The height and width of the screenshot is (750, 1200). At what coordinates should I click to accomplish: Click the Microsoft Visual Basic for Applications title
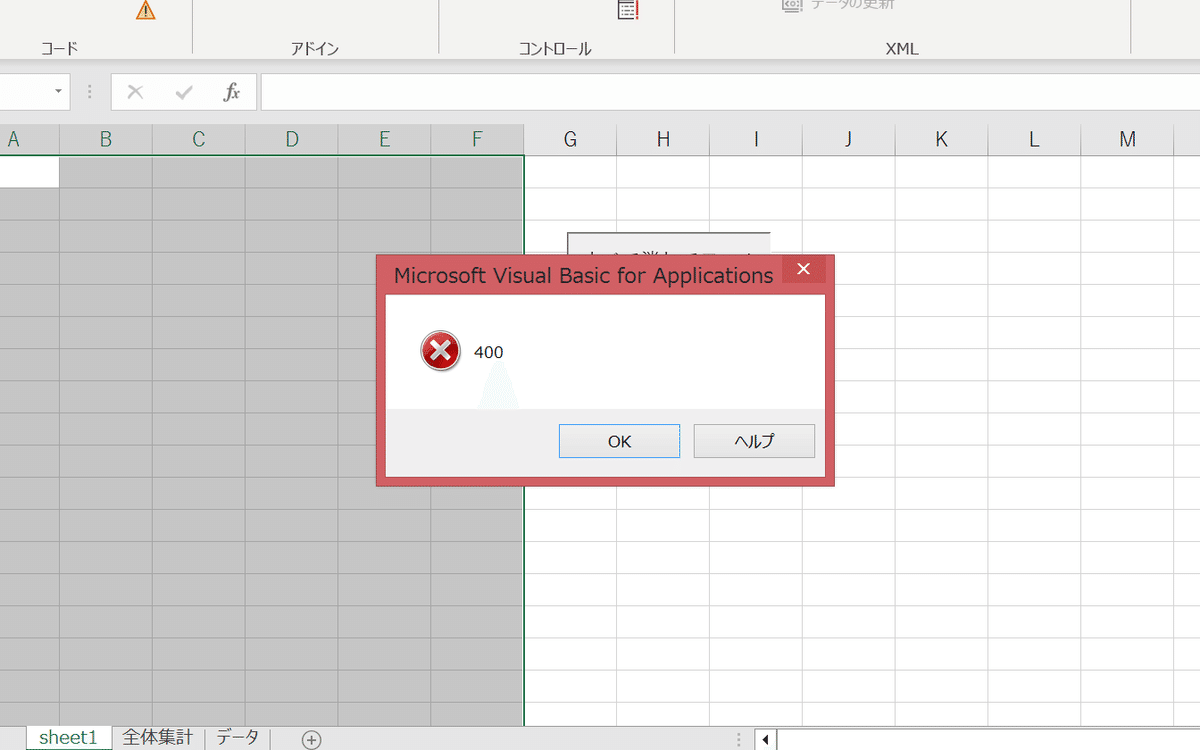[583, 275]
